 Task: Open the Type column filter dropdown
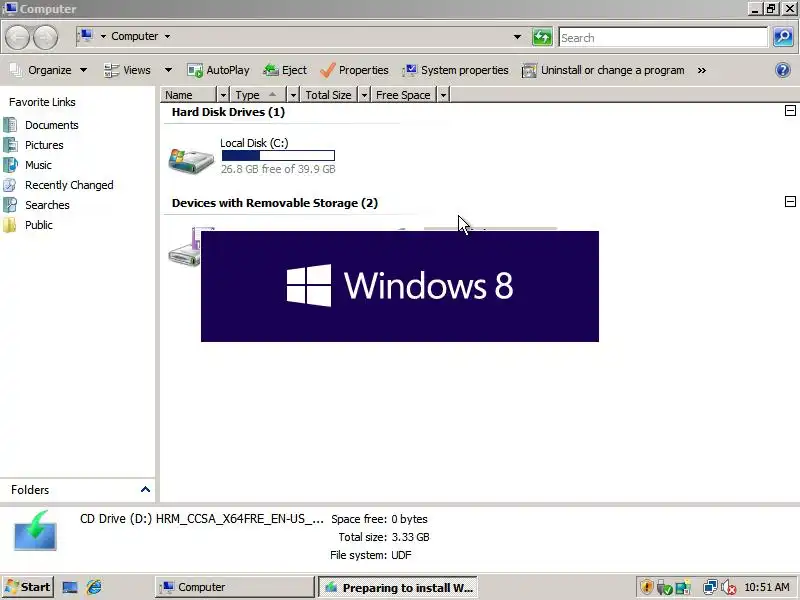tap(293, 95)
